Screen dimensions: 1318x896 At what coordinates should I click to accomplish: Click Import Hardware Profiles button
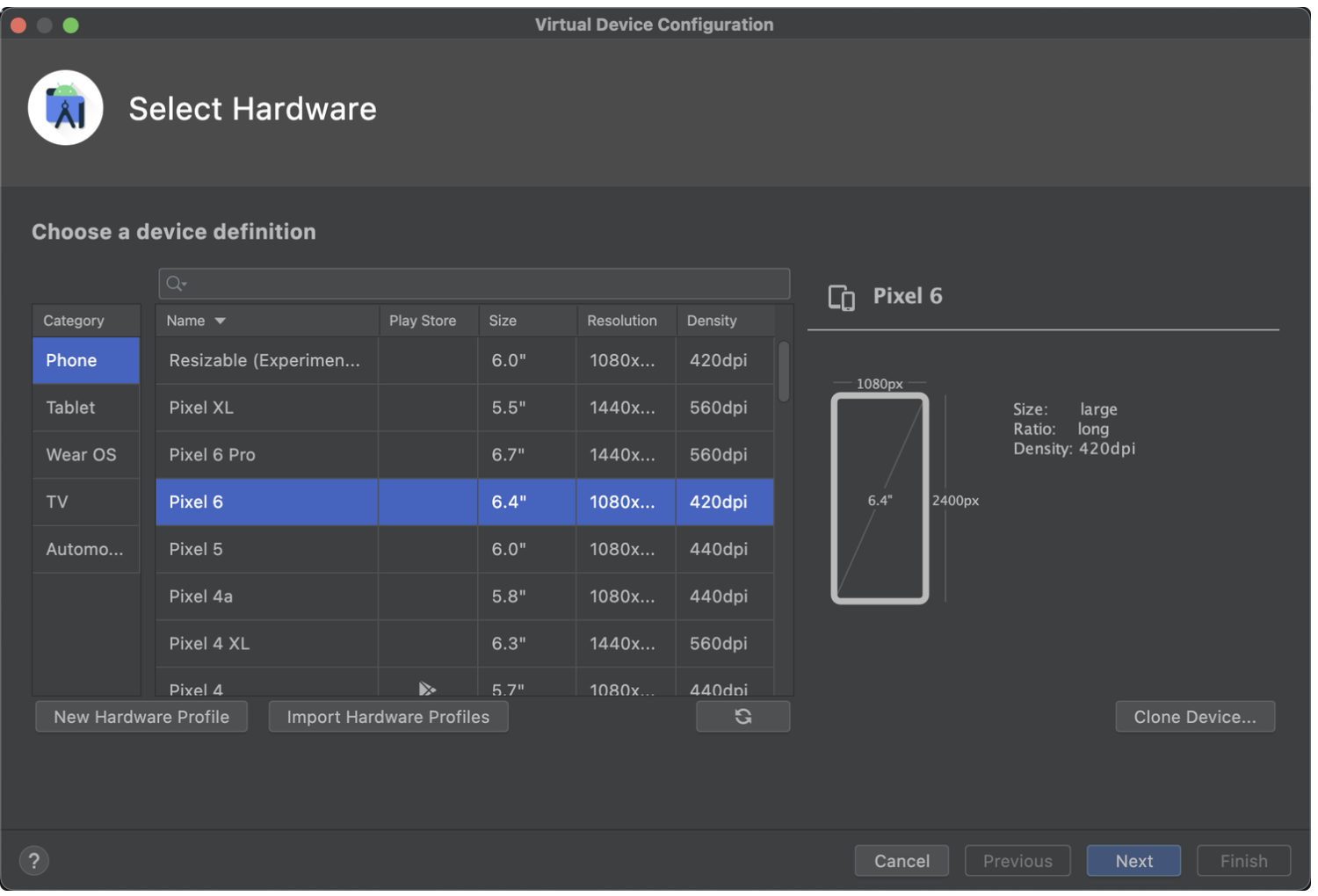pyautogui.click(x=388, y=717)
